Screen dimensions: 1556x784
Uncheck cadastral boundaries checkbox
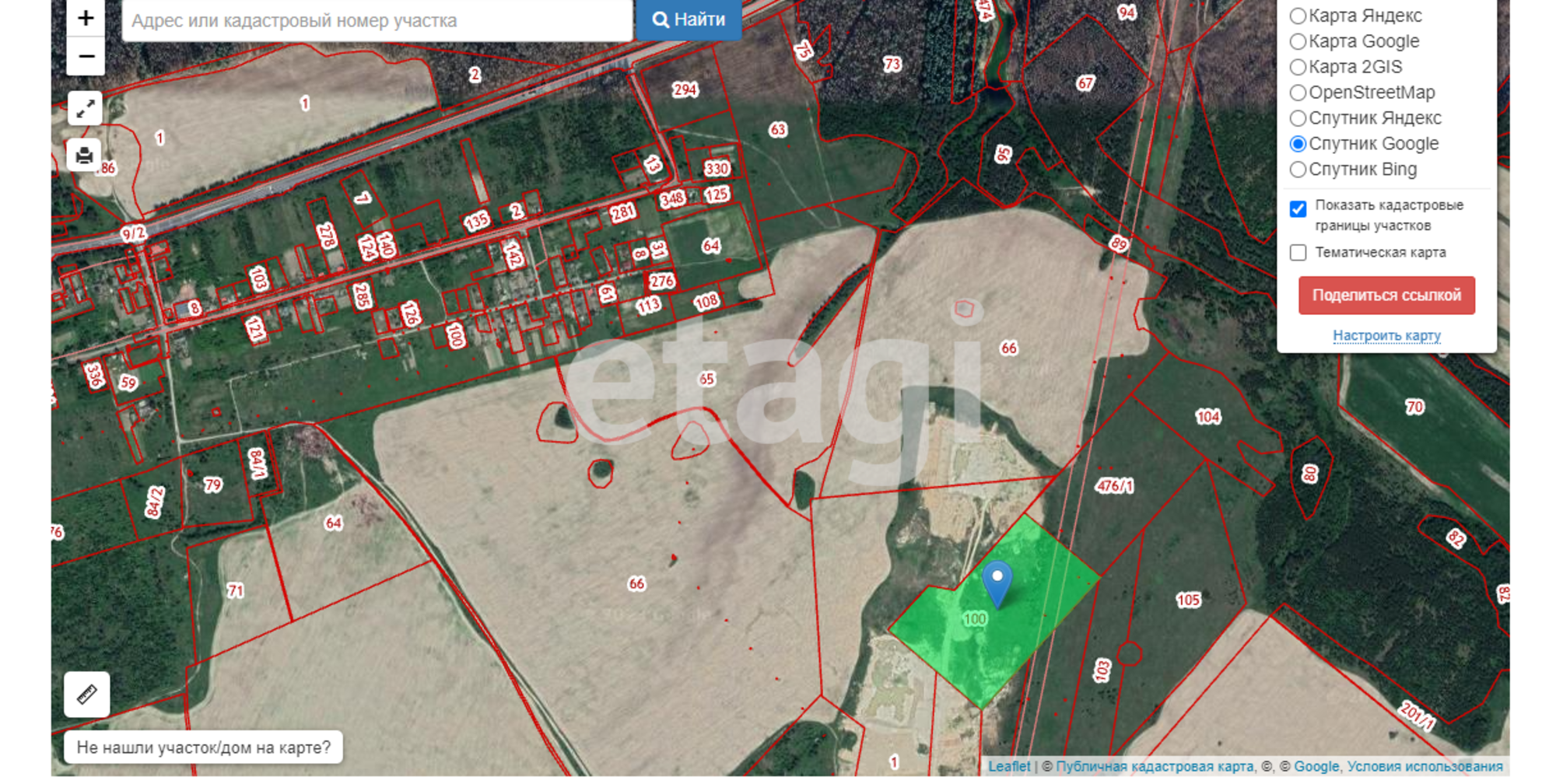pyautogui.click(x=1298, y=208)
